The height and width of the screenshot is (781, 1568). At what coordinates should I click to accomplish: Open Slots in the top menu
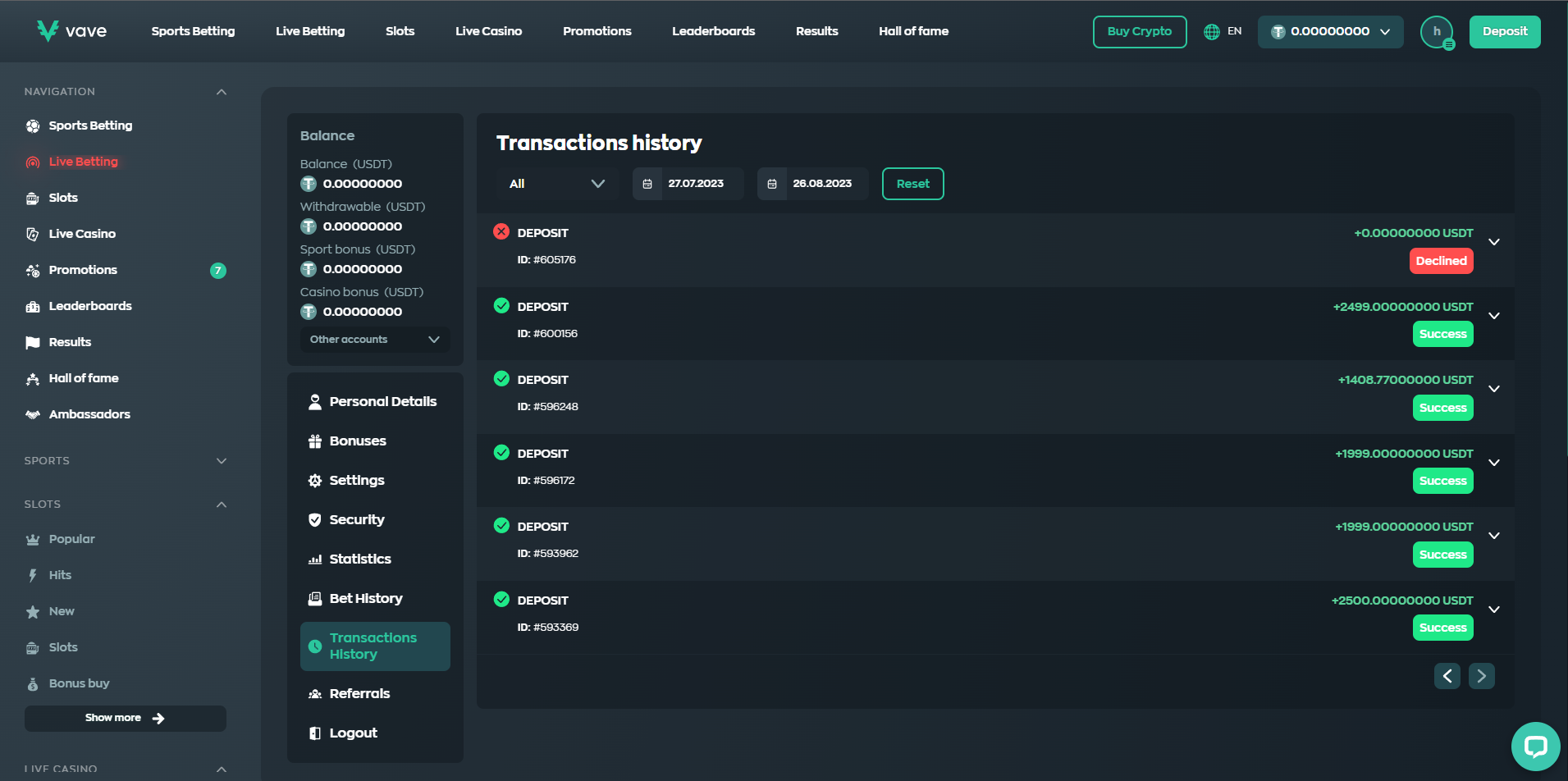(x=400, y=31)
